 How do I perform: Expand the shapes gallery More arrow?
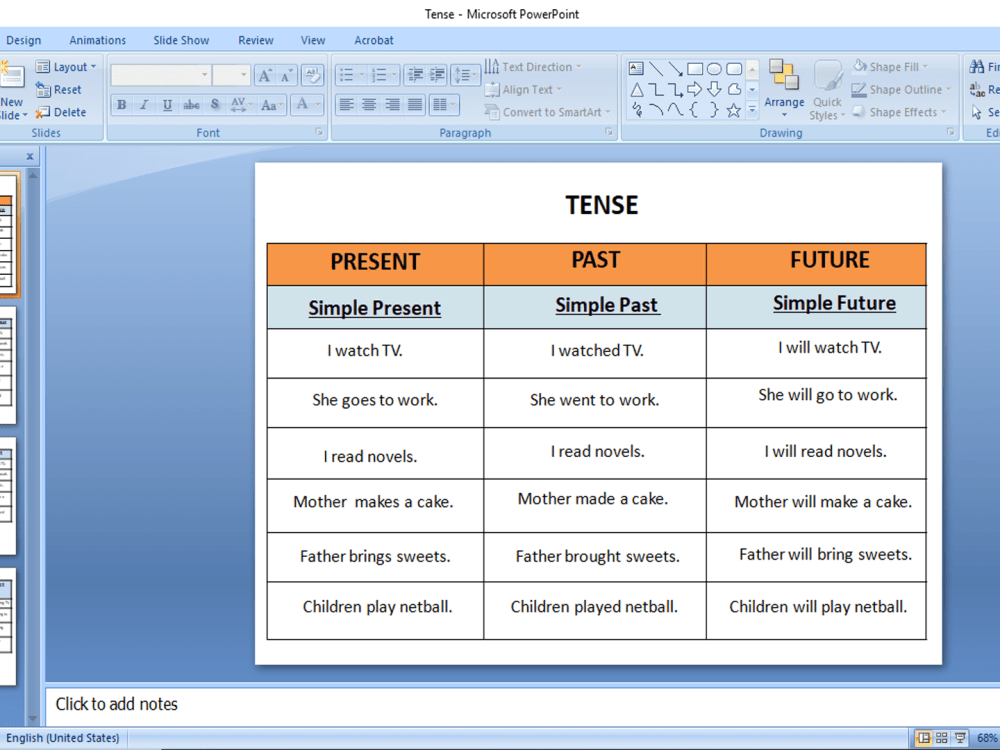click(753, 110)
